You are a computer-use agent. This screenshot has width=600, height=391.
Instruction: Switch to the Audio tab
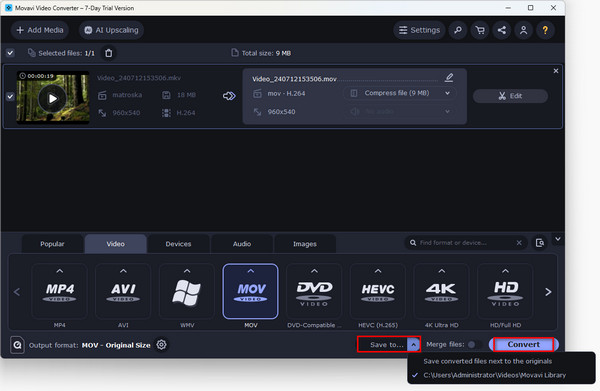[242, 244]
